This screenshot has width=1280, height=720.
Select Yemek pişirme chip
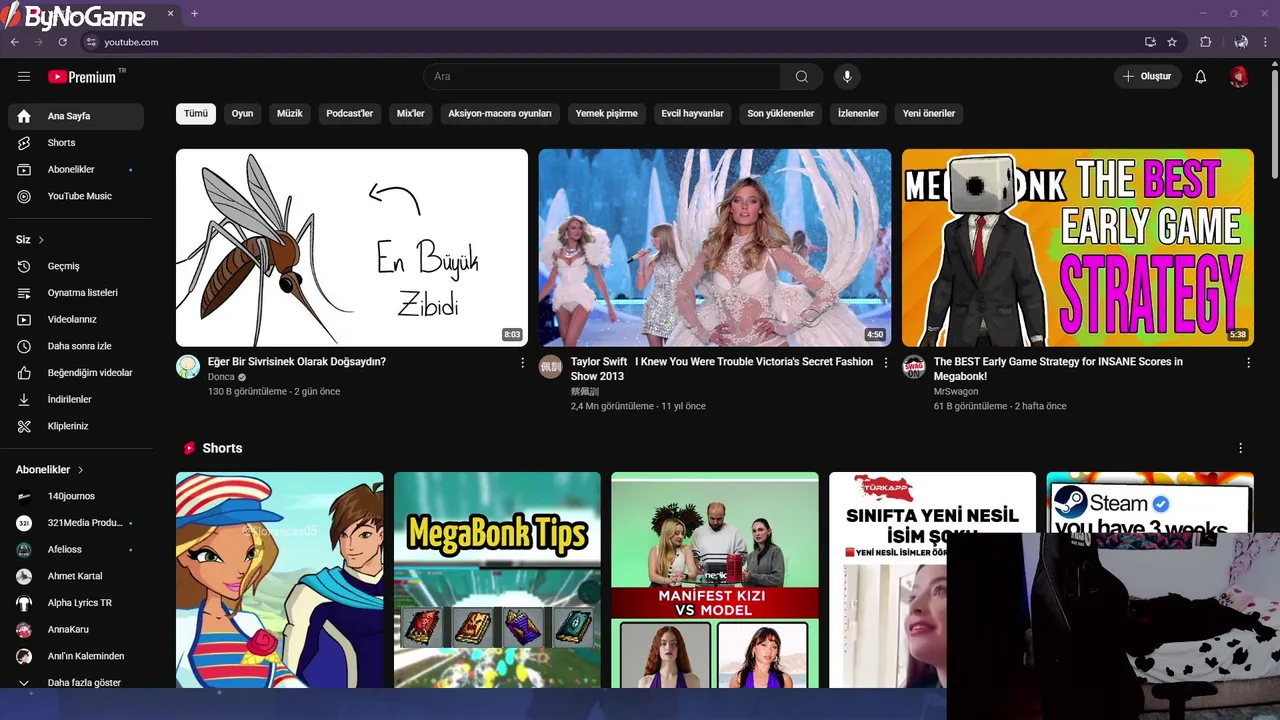pos(607,114)
